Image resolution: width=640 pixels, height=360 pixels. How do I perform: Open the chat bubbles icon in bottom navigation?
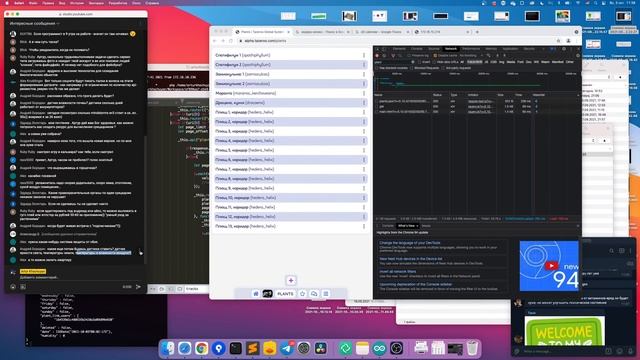(x=314, y=293)
